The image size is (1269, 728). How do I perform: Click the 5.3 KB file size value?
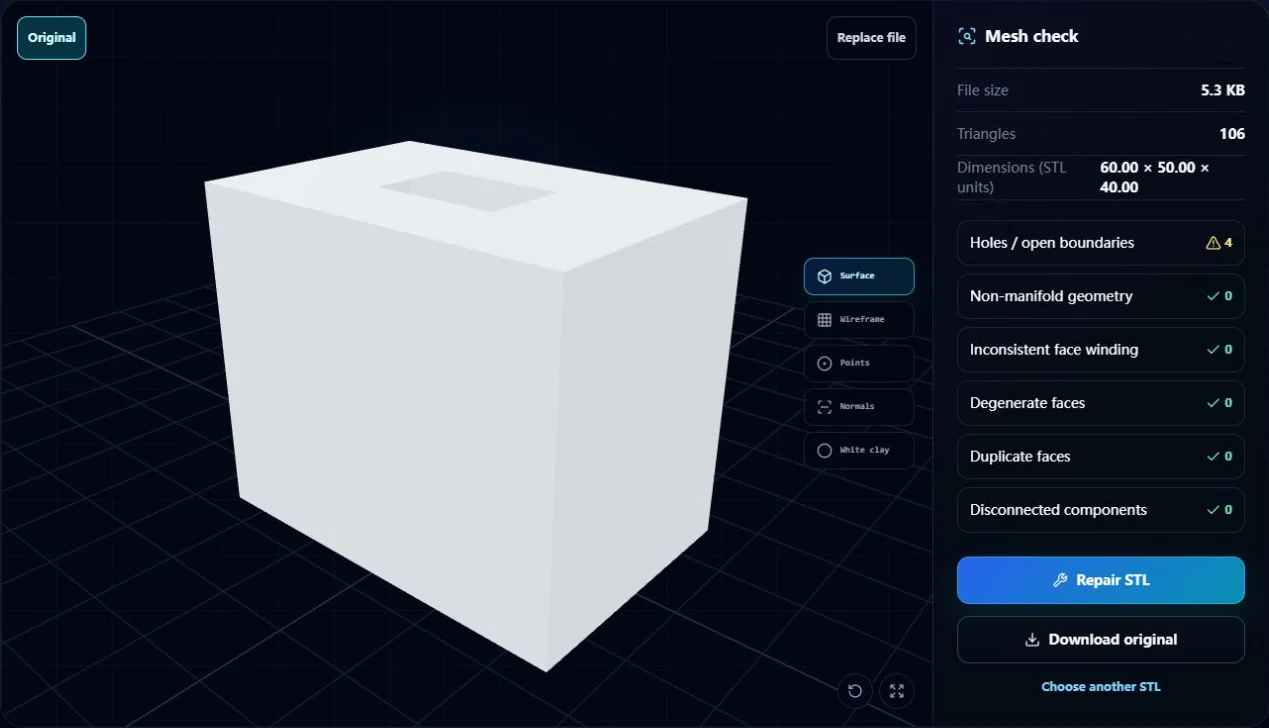tap(1223, 90)
